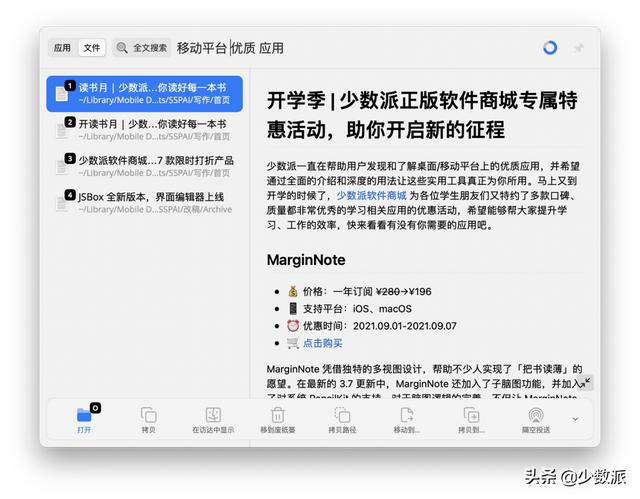The height and width of the screenshot is (499, 640).
Task: Click the document icon of result 3 少数派软件商城
Action: 62,166
